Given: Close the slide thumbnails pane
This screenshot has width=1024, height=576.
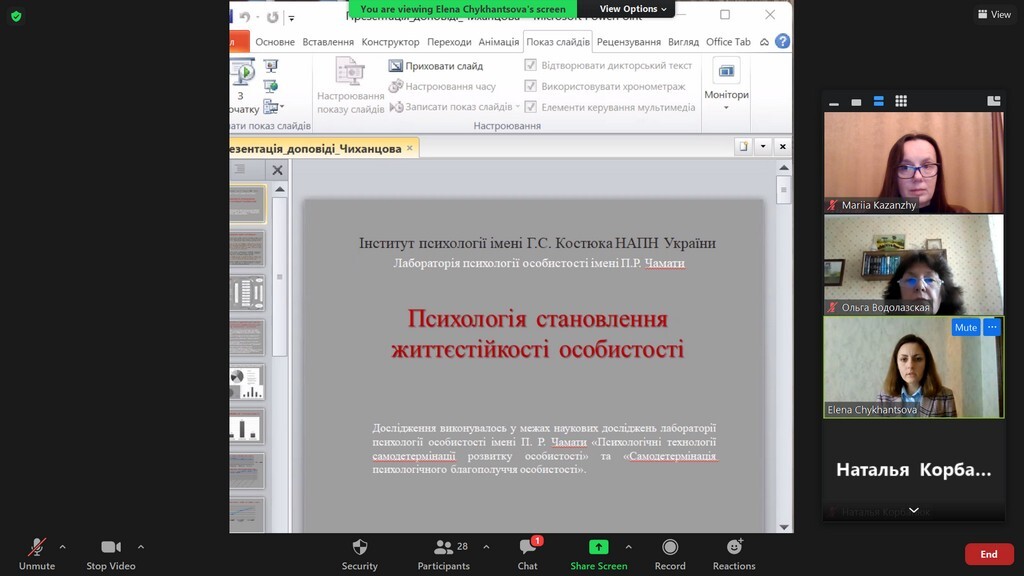Looking at the screenshot, I should point(278,170).
